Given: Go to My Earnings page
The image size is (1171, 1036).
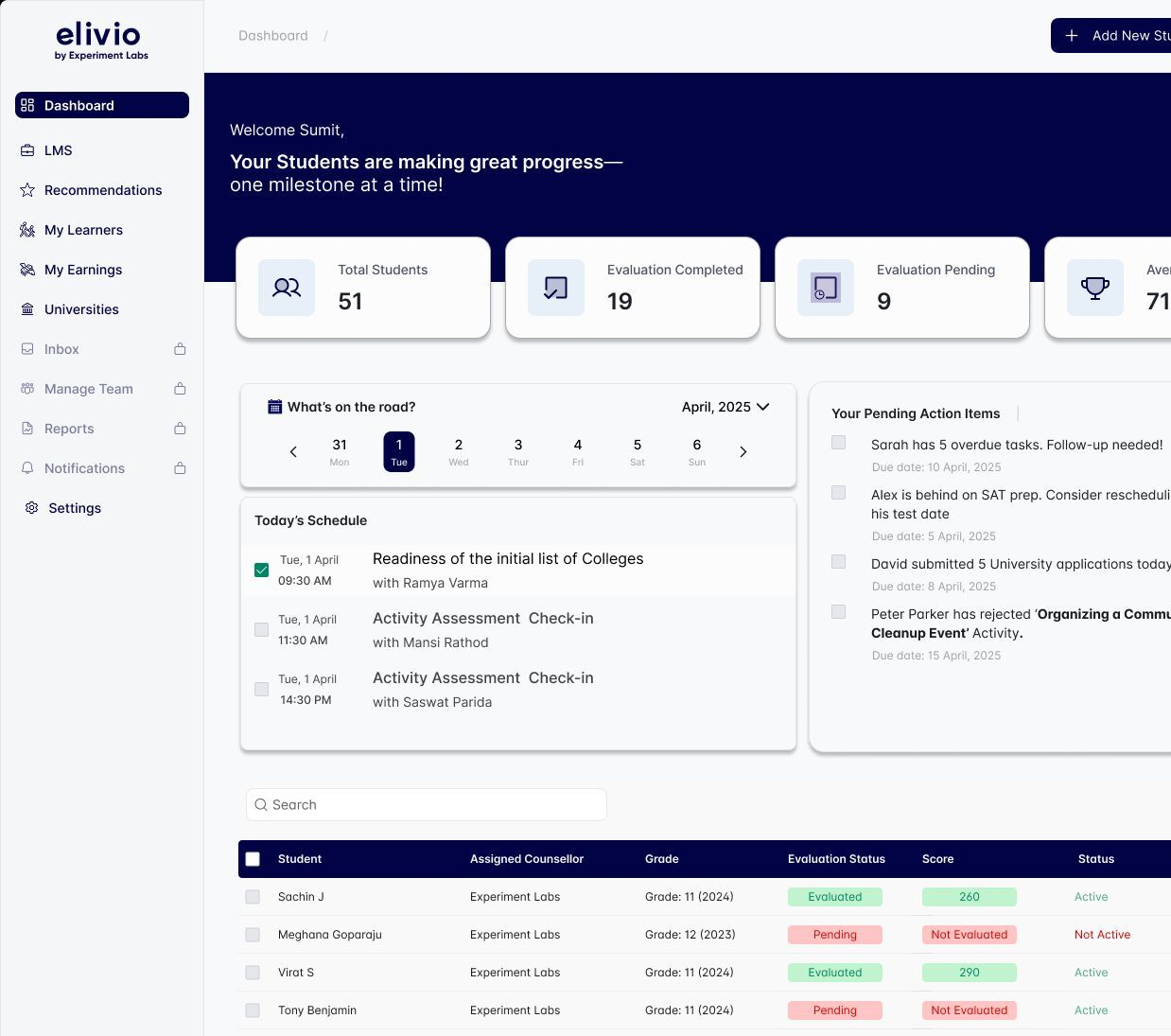Looking at the screenshot, I should [83, 270].
